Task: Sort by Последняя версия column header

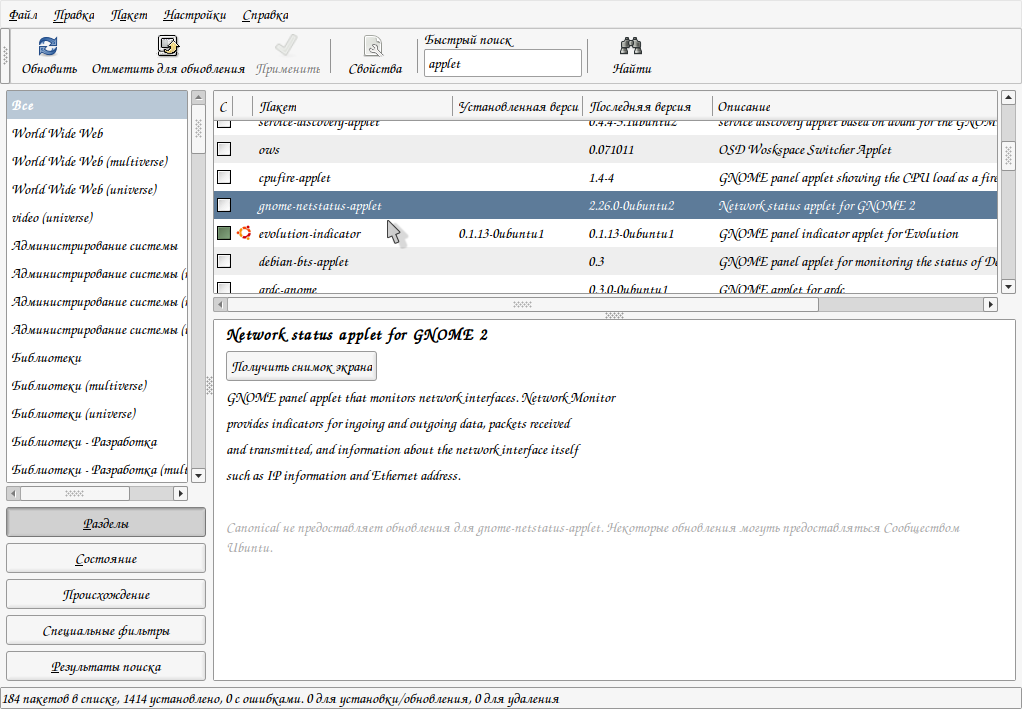Action: click(648, 107)
